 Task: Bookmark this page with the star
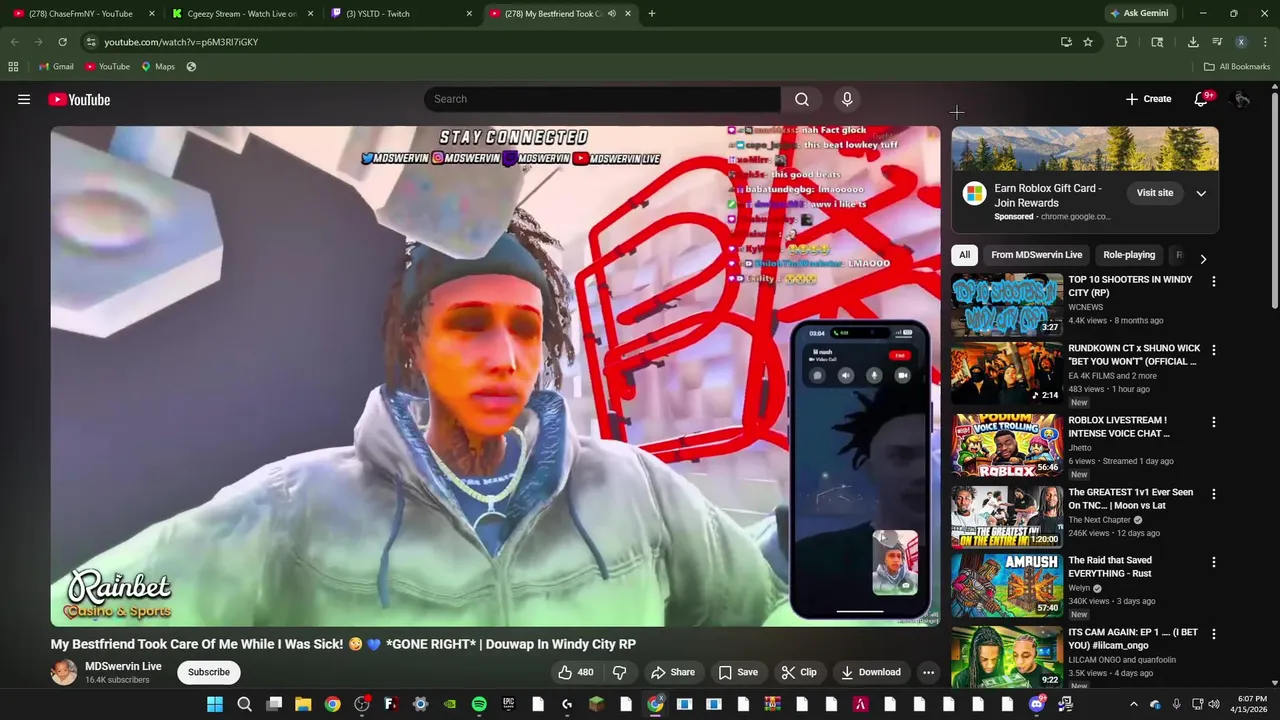point(1088,42)
